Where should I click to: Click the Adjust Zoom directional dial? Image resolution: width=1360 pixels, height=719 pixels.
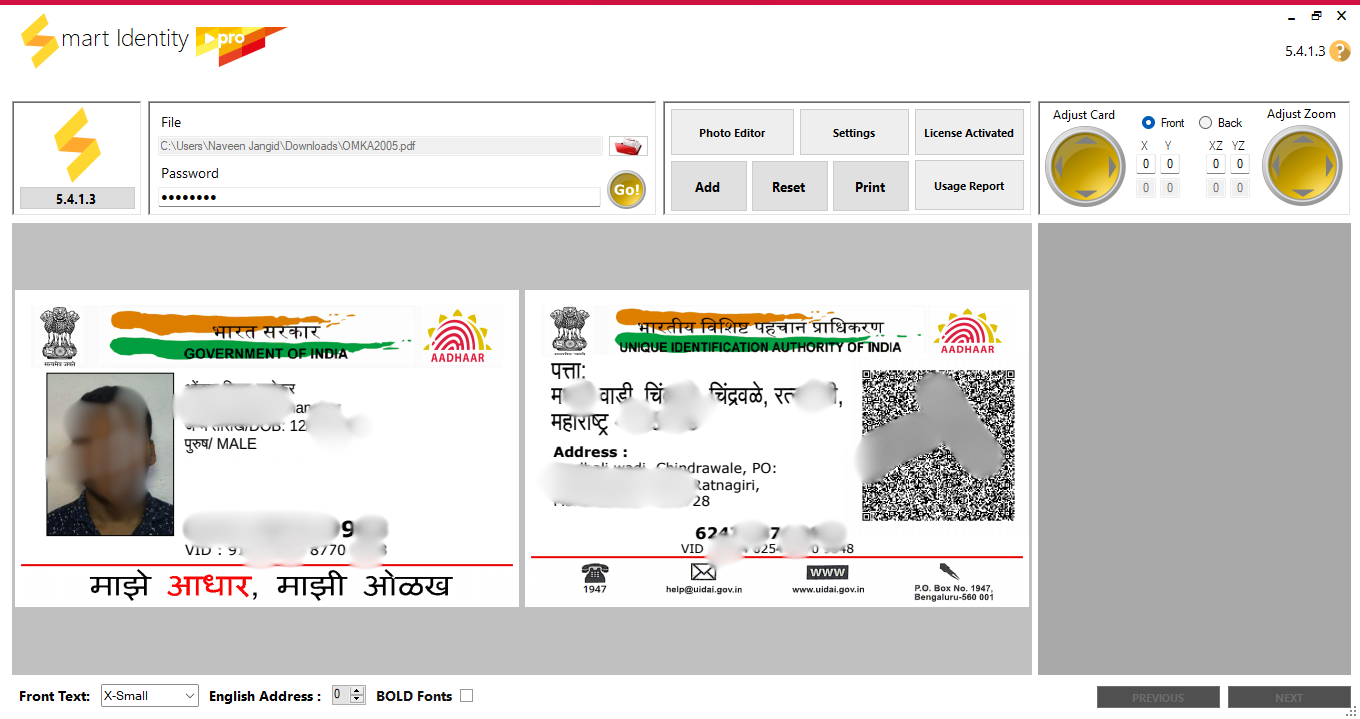coord(1301,167)
